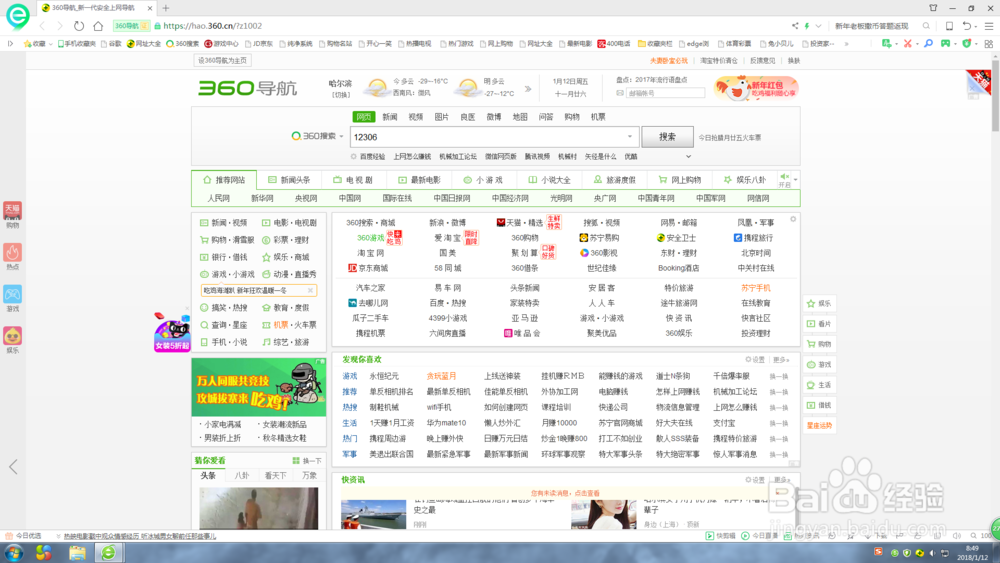Click the page vertical scrollbar thumb
Image resolution: width=1000 pixels, height=563 pixels.
(x=995, y=94)
